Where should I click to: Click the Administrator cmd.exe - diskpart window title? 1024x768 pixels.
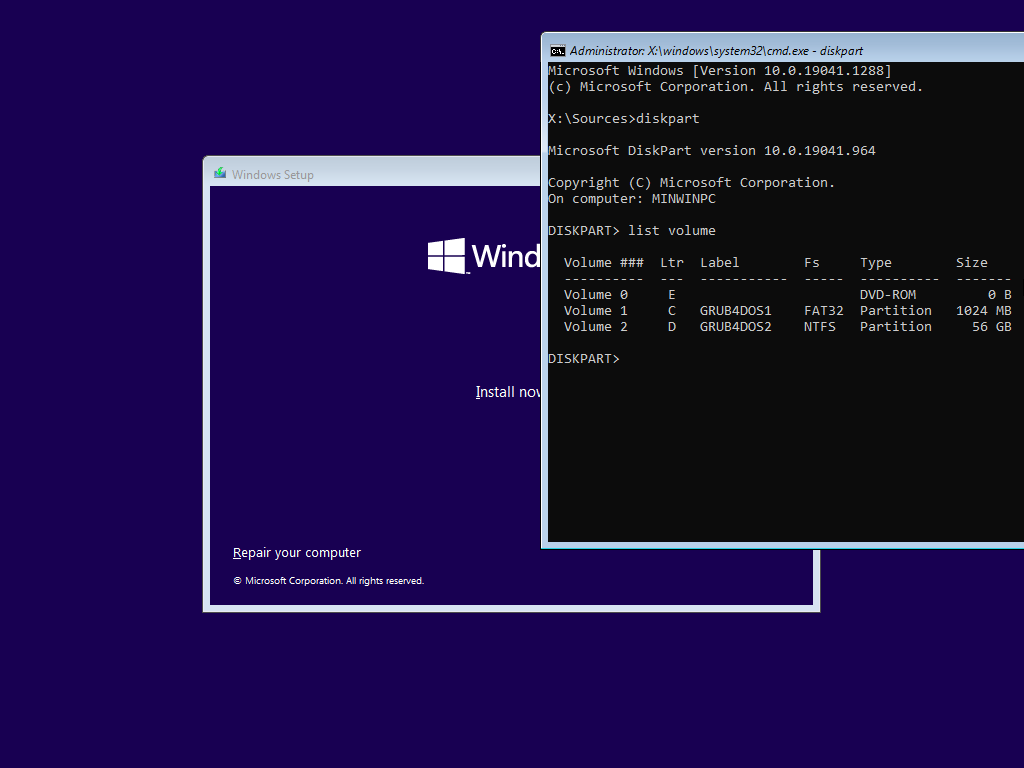coord(716,51)
